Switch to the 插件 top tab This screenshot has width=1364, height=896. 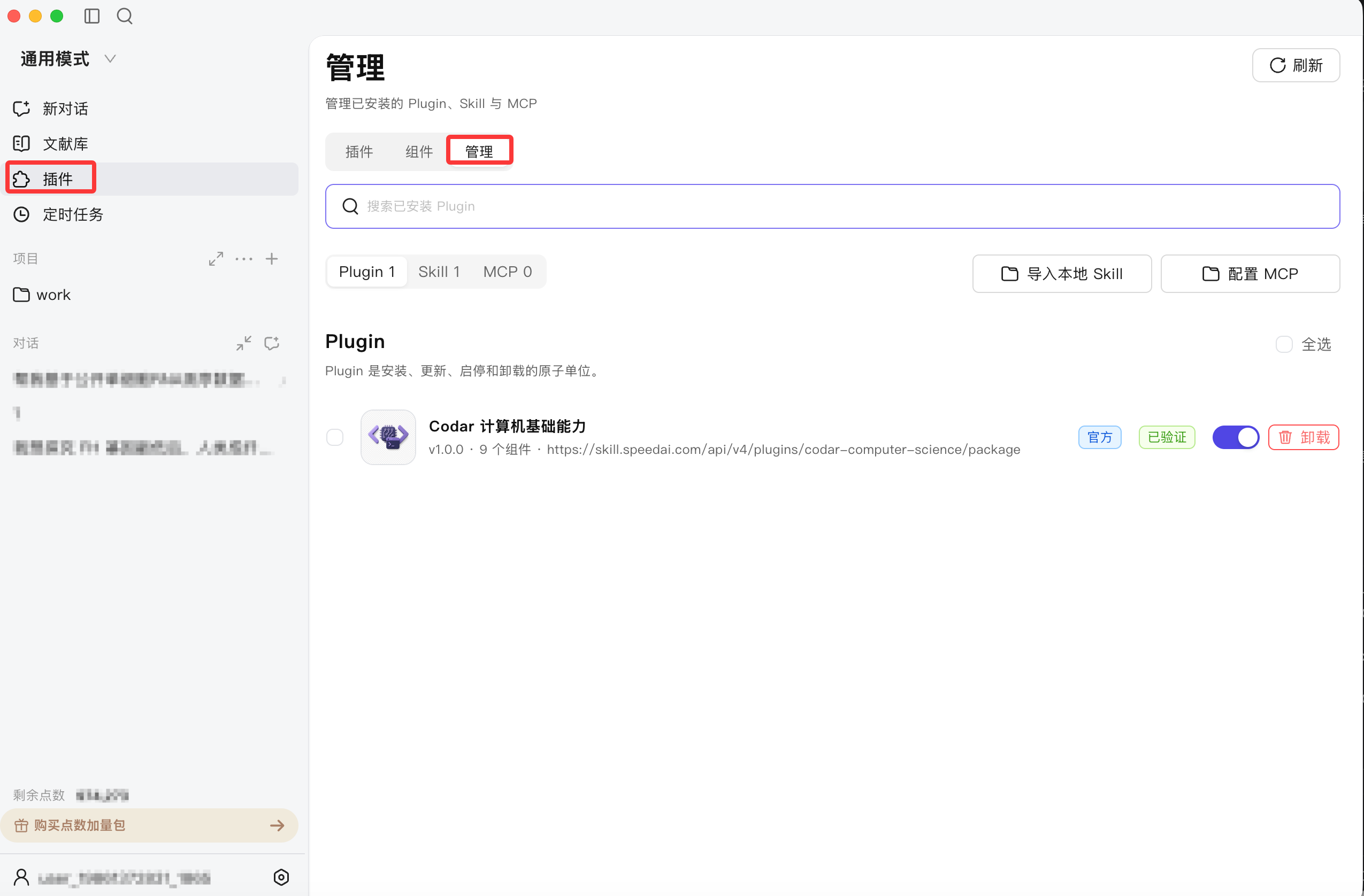tap(359, 152)
